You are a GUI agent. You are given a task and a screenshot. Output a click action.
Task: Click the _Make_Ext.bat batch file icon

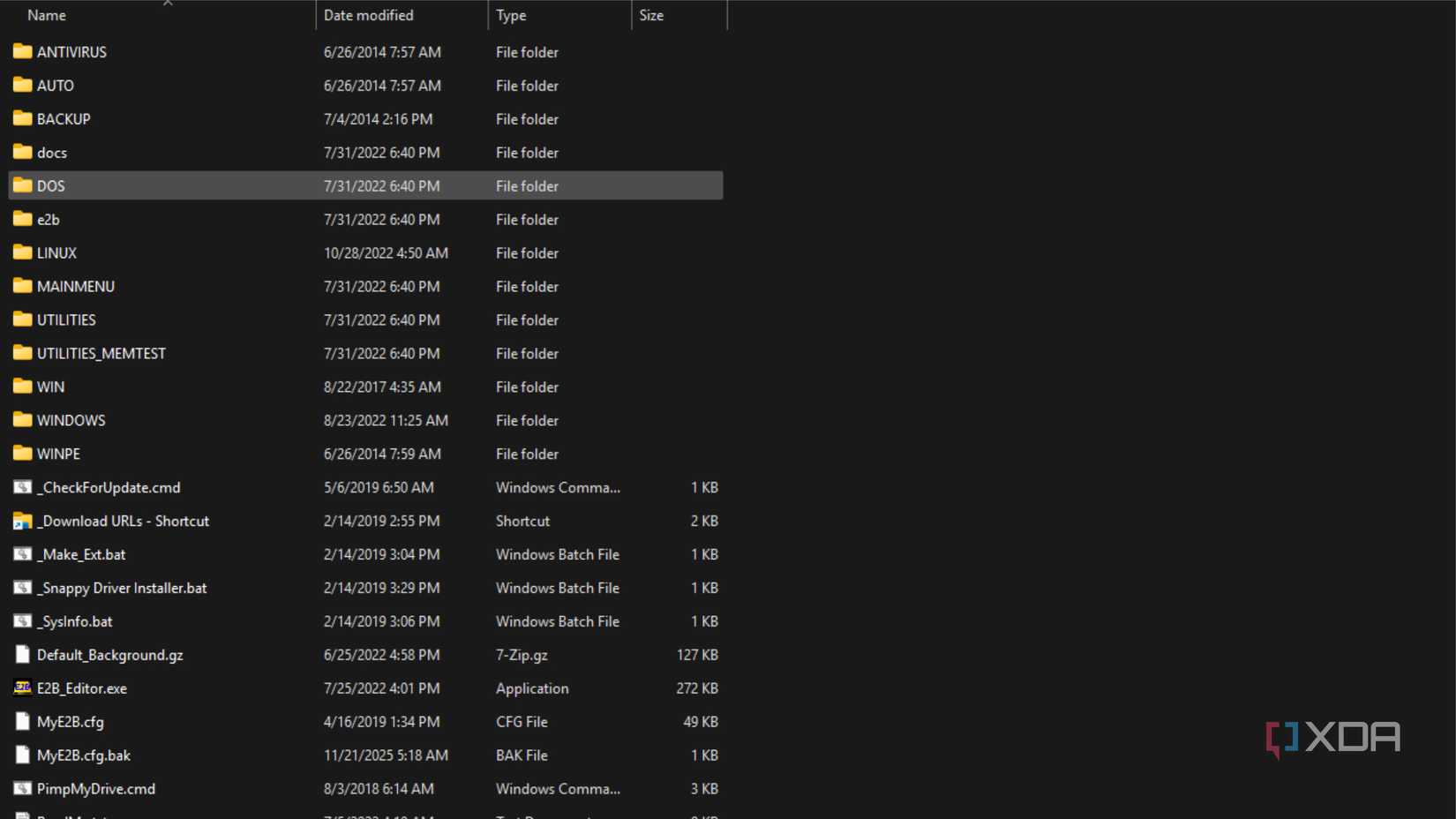pyautogui.click(x=23, y=554)
